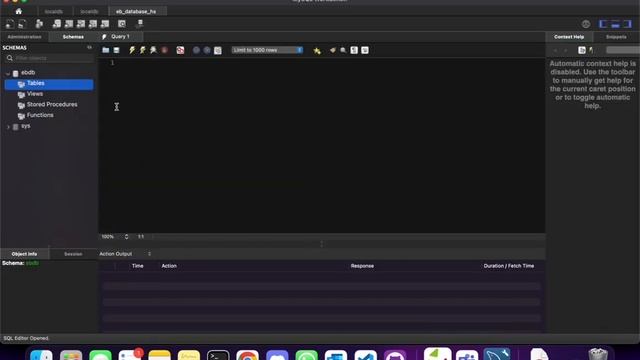The height and width of the screenshot is (360, 640).
Task: Select the Views node under ebdb
Action: 35,94
